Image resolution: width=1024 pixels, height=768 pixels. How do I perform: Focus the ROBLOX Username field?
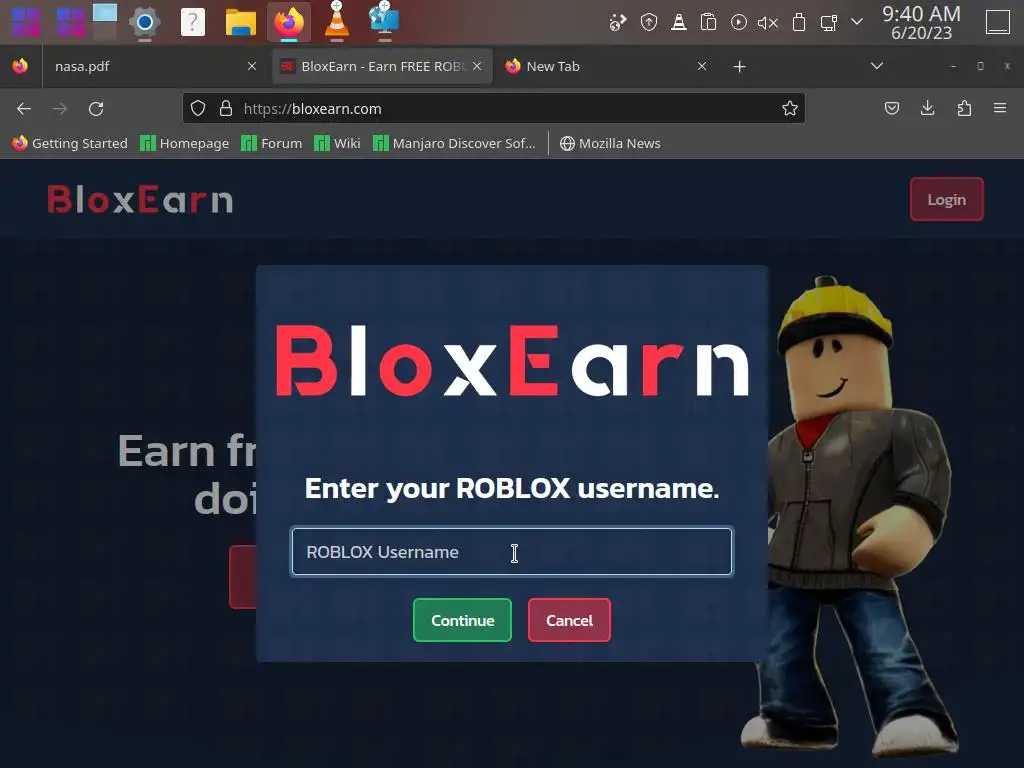[512, 552]
